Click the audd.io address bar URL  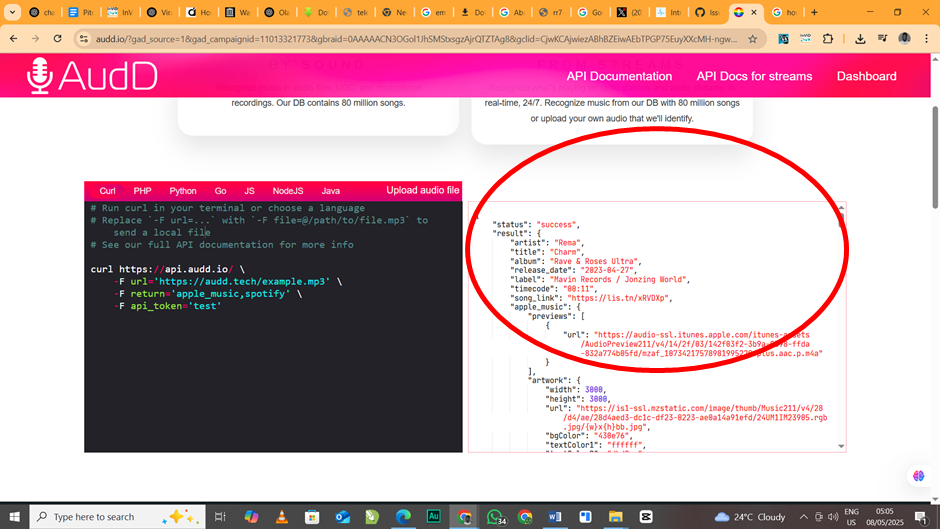(416, 39)
